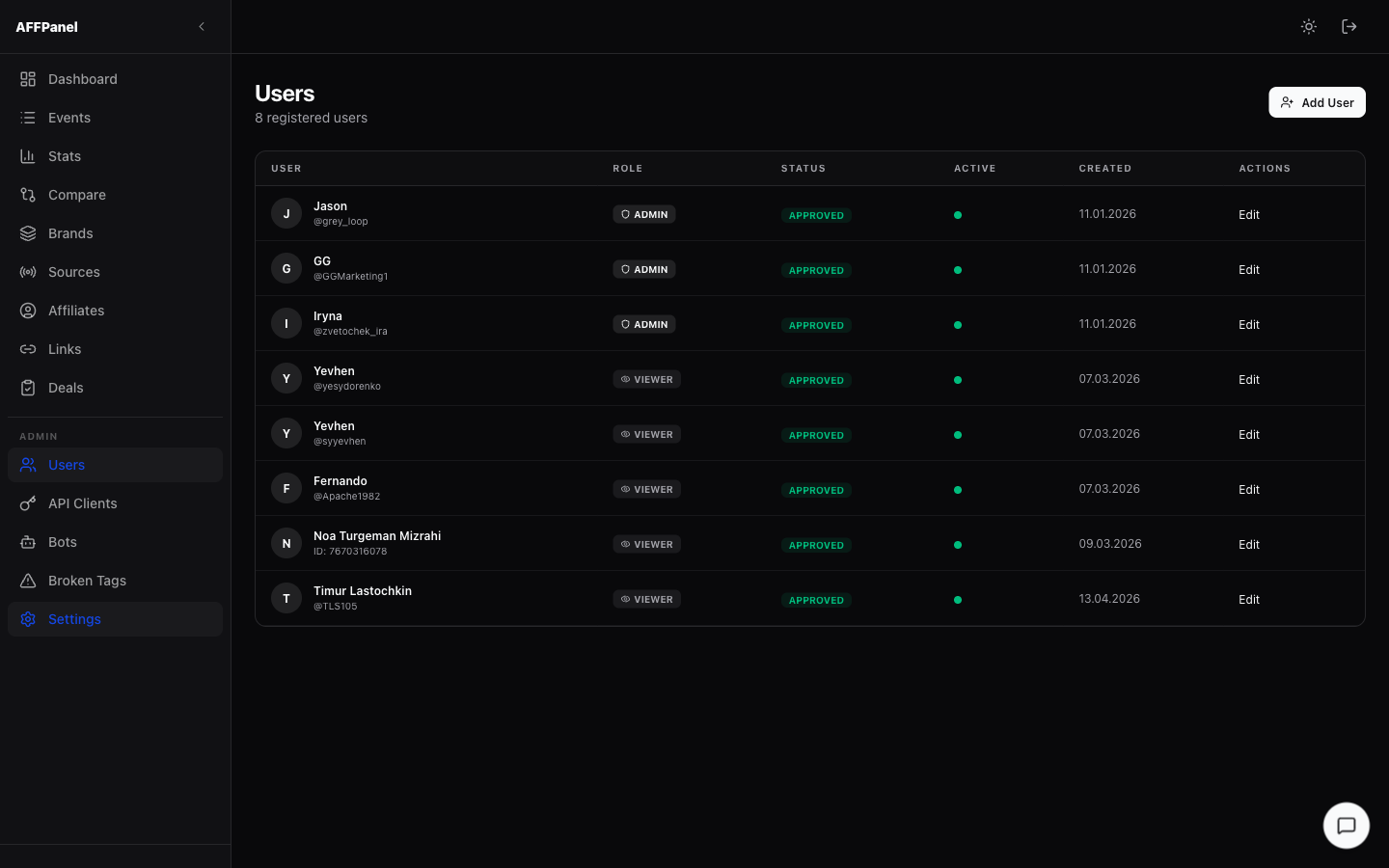Click the Deals icon in the sidebar
This screenshot has height=868, width=1389.
tap(27, 387)
